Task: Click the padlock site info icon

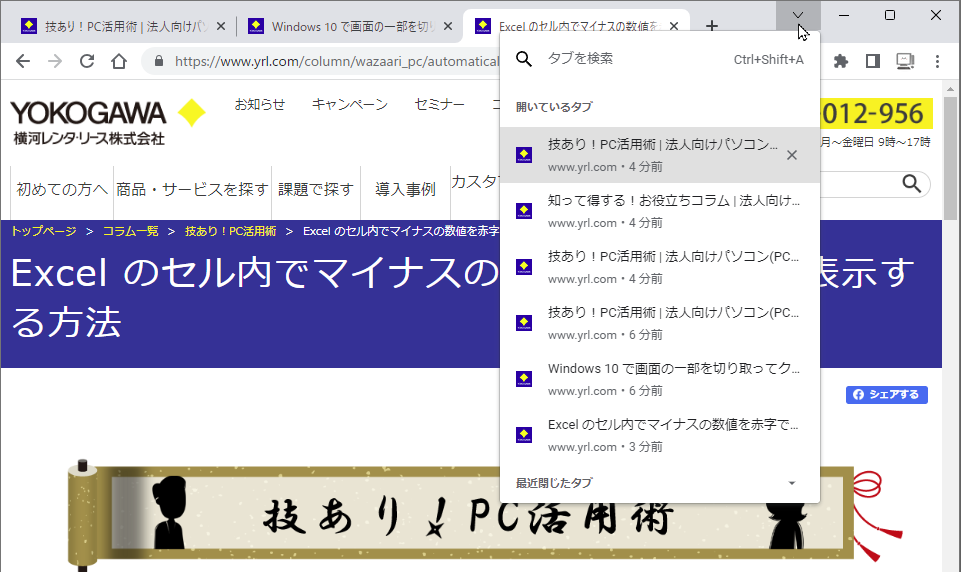Action: 159,61
